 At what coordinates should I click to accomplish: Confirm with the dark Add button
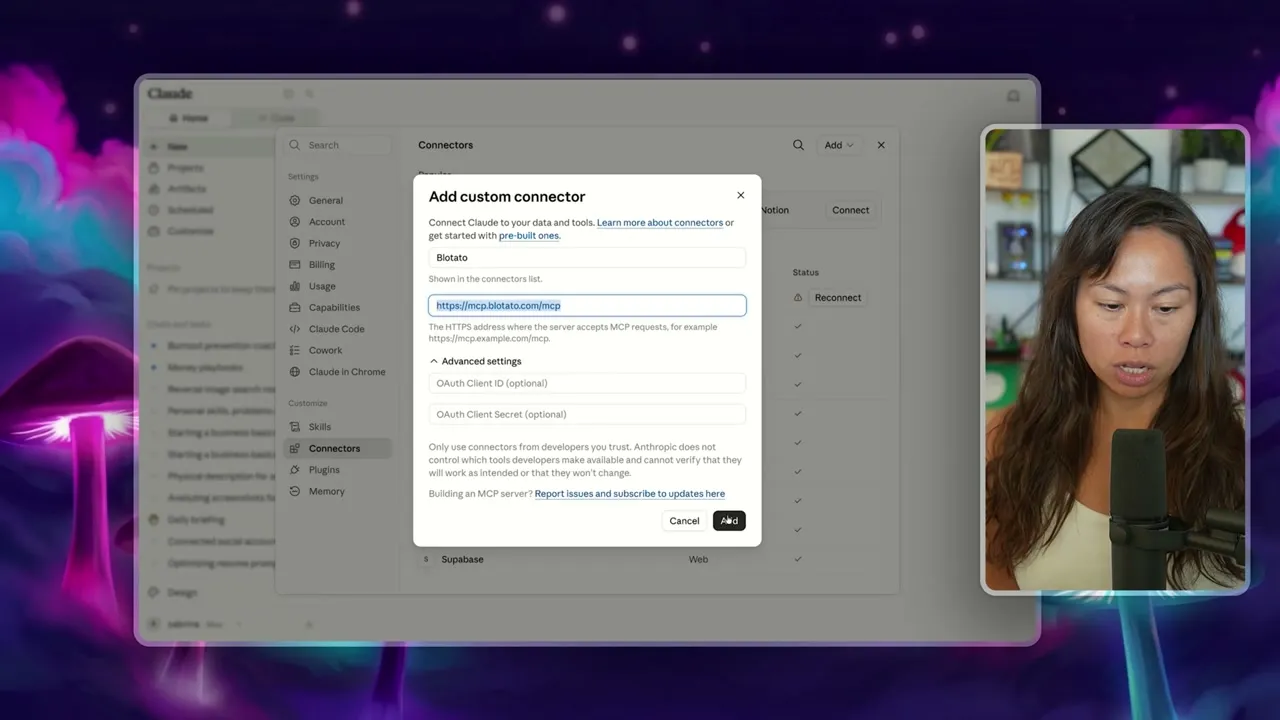tap(729, 521)
